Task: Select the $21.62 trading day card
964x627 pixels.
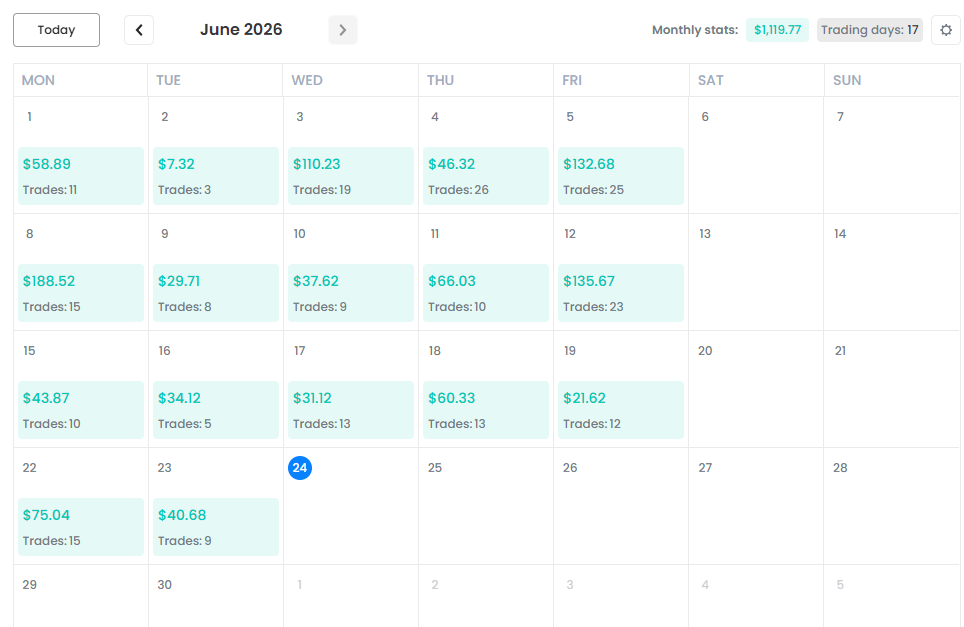Action: 621,410
